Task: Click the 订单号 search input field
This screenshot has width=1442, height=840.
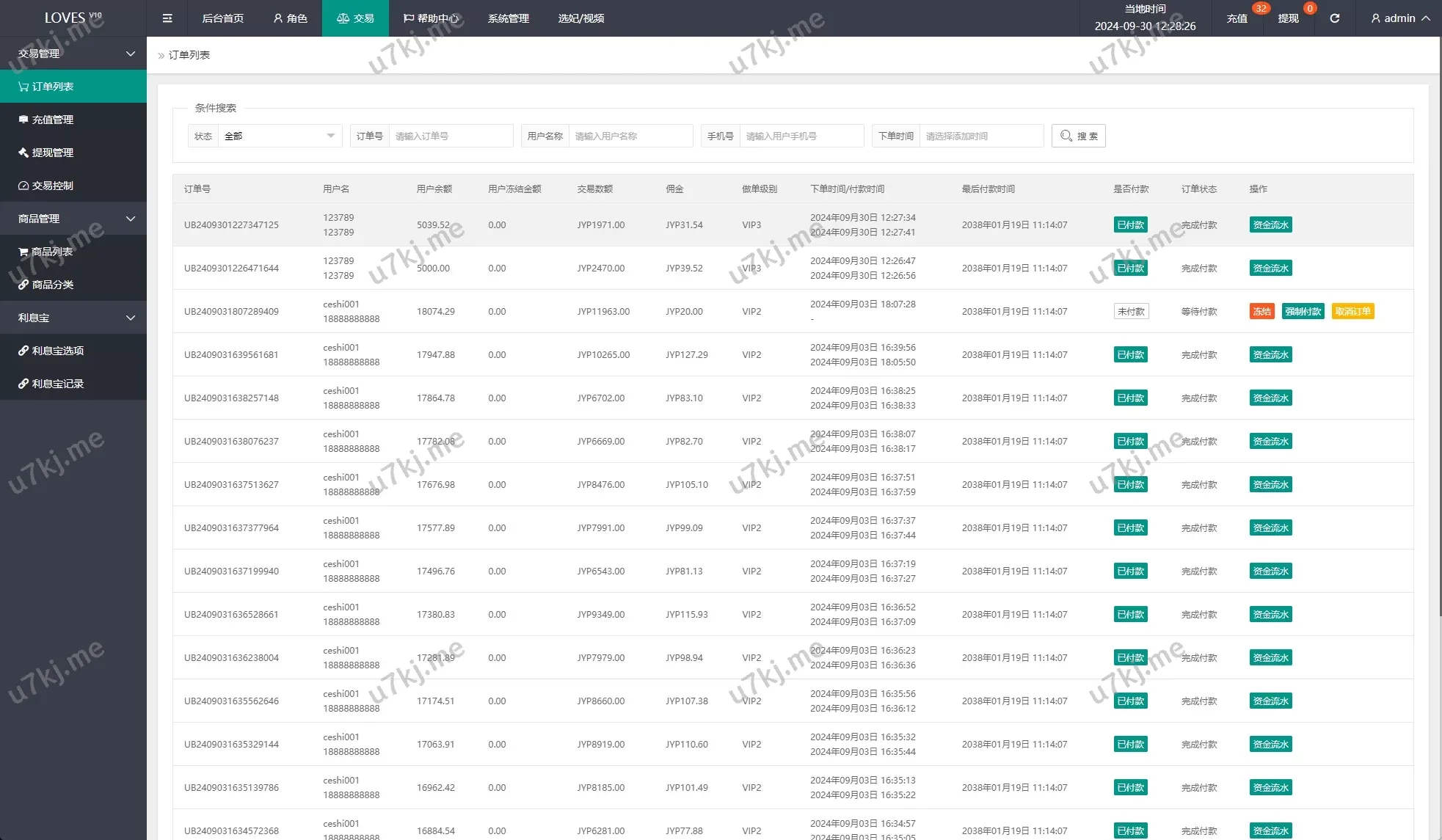Action: [x=450, y=136]
